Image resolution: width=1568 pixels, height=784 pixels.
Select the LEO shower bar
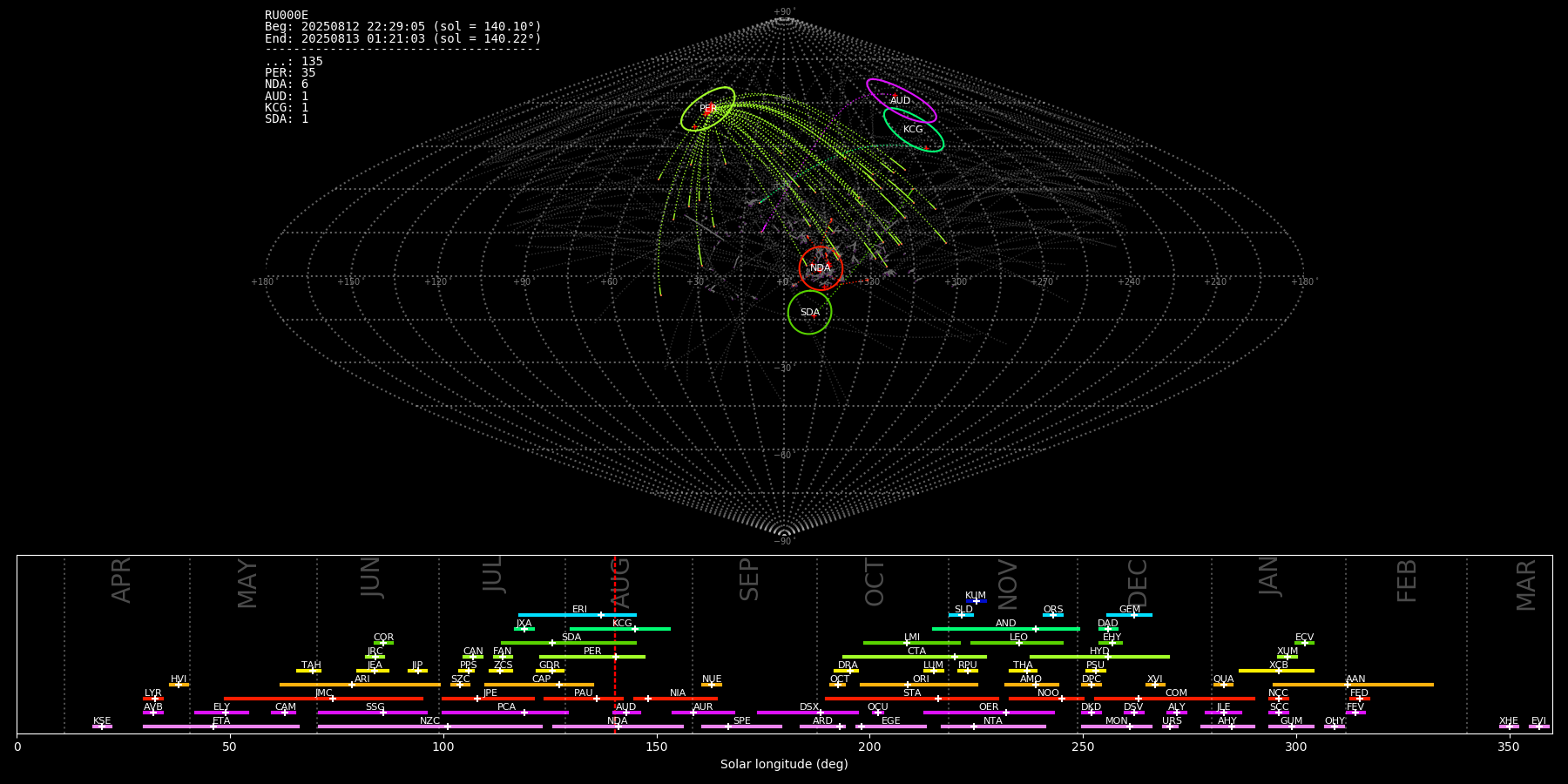tap(1017, 643)
